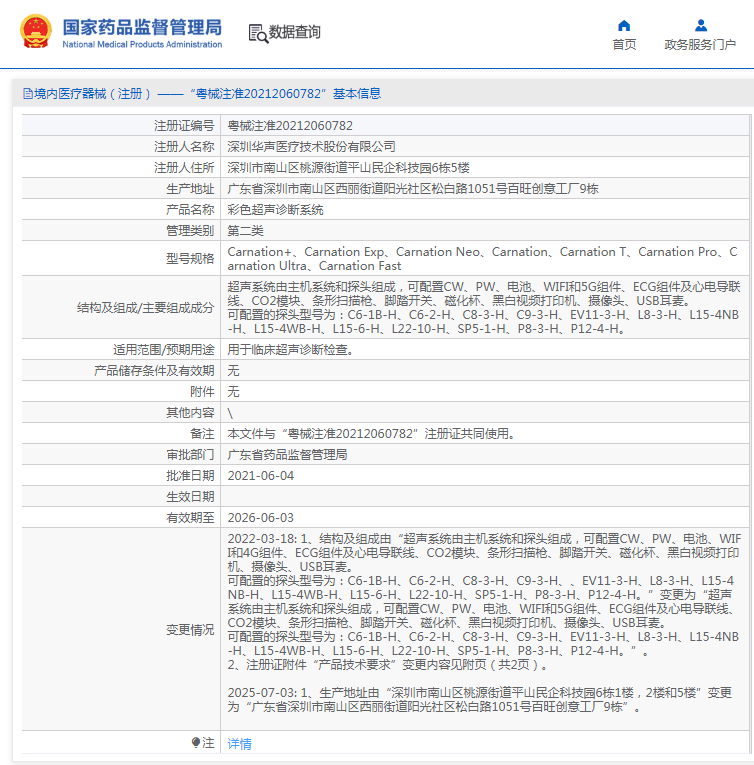Click the 型号规格 row label

(x=190, y=259)
